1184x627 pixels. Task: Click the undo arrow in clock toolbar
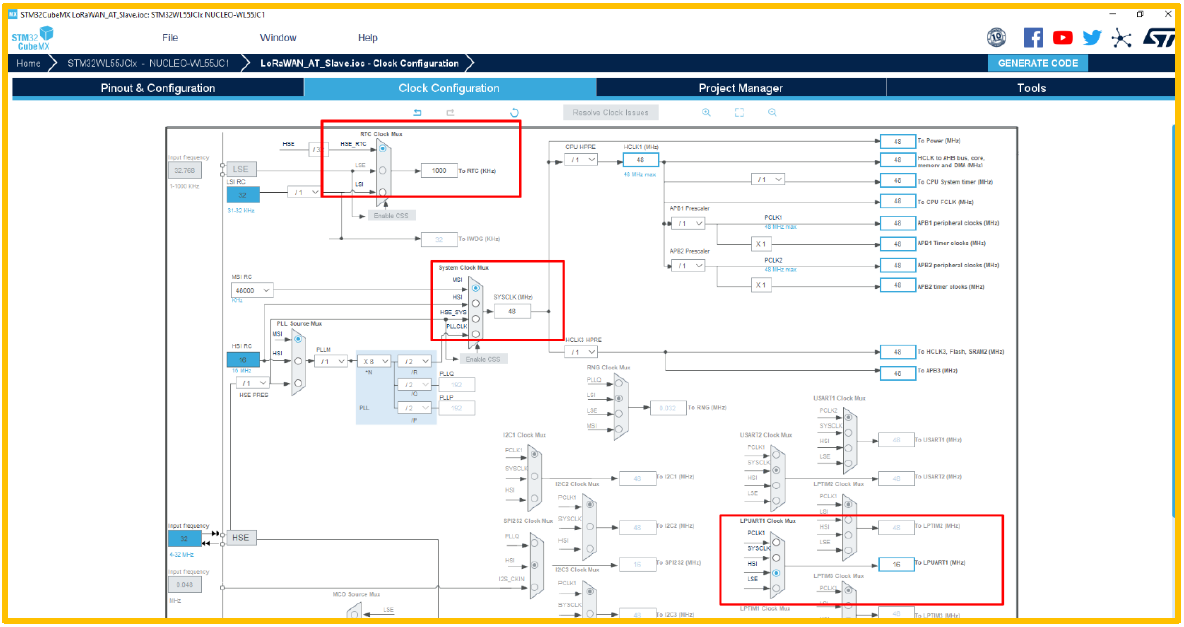tap(418, 113)
